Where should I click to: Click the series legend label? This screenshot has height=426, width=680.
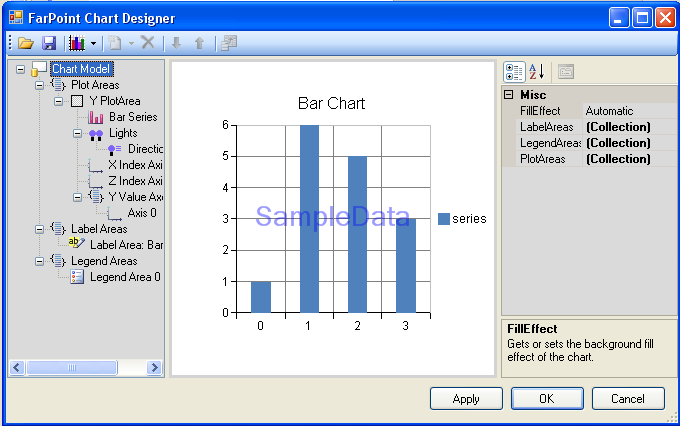(x=469, y=219)
